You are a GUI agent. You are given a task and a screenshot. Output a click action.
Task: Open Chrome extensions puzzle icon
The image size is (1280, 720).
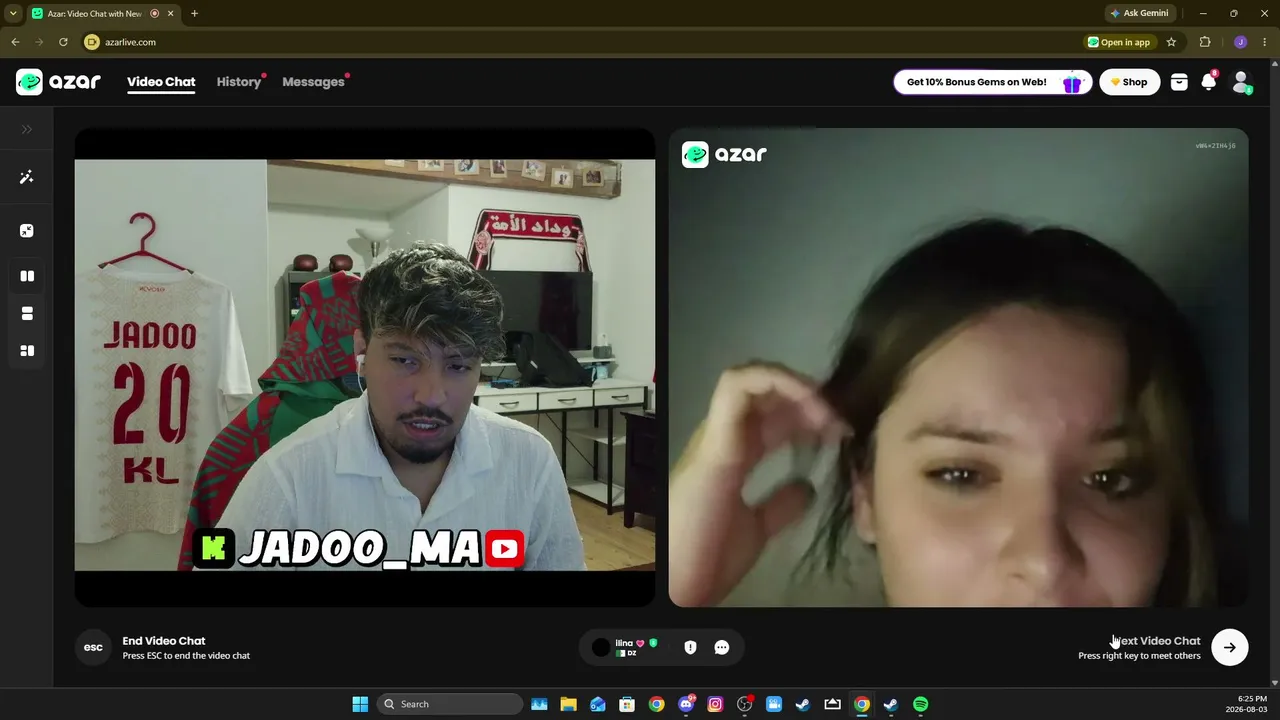point(1205,42)
